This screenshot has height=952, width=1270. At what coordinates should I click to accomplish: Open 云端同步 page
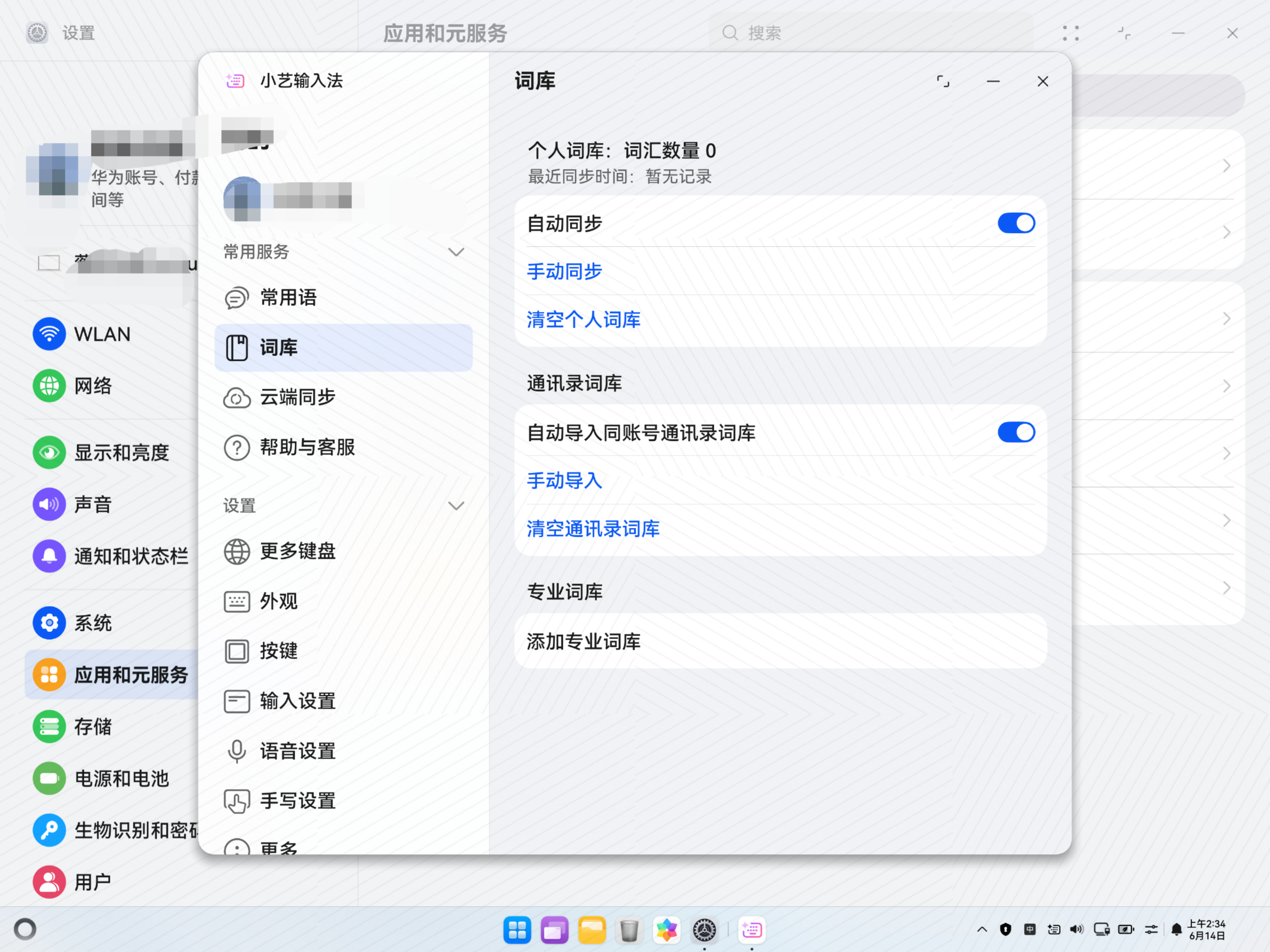coord(343,397)
